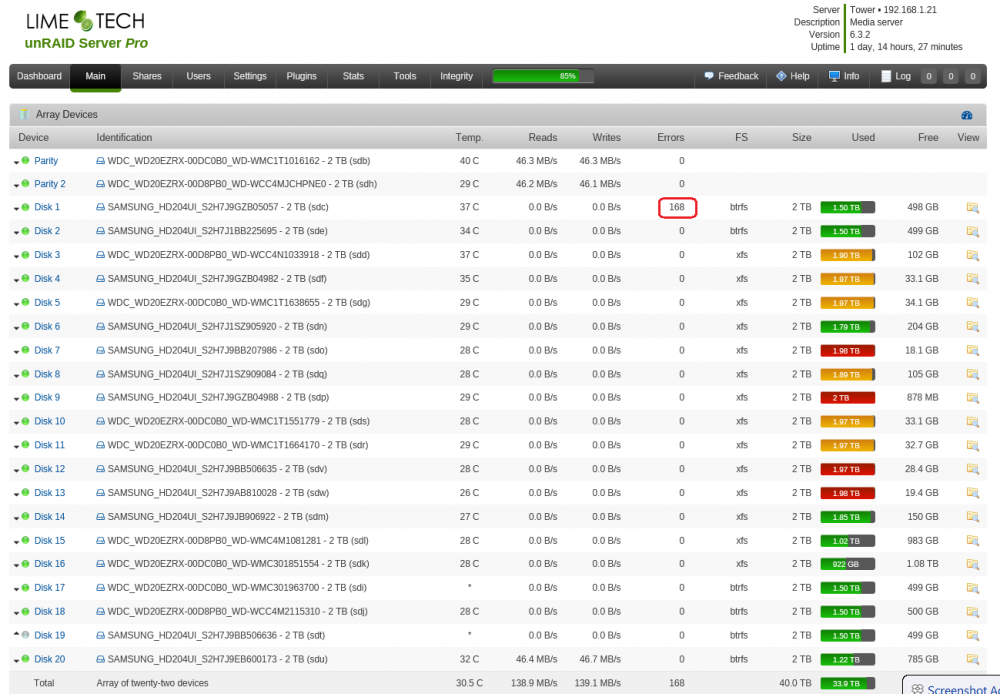Click the Info monitor icon
The width and height of the screenshot is (1000, 694).
(x=834, y=76)
